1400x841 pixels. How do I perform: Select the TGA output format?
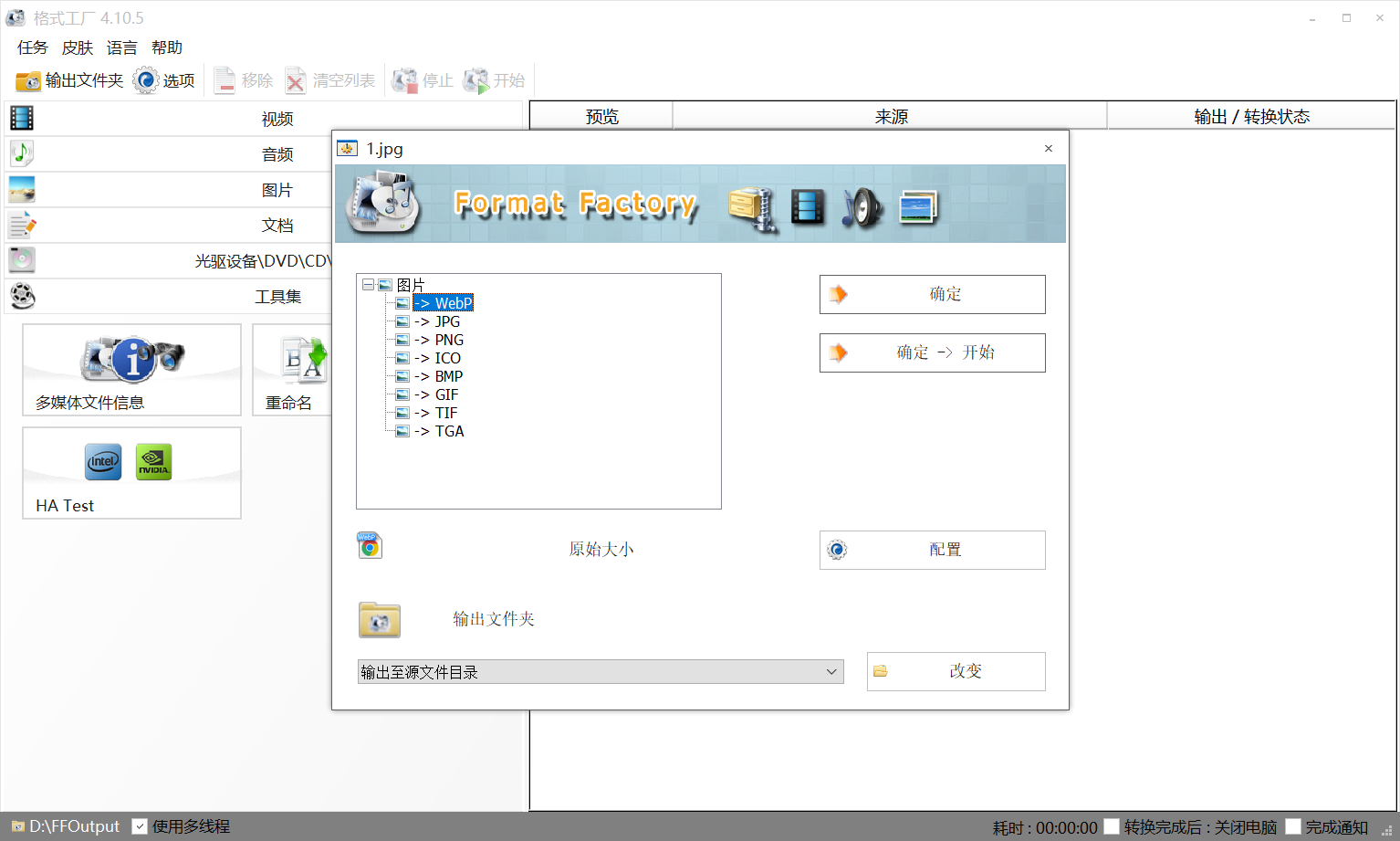click(x=439, y=431)
